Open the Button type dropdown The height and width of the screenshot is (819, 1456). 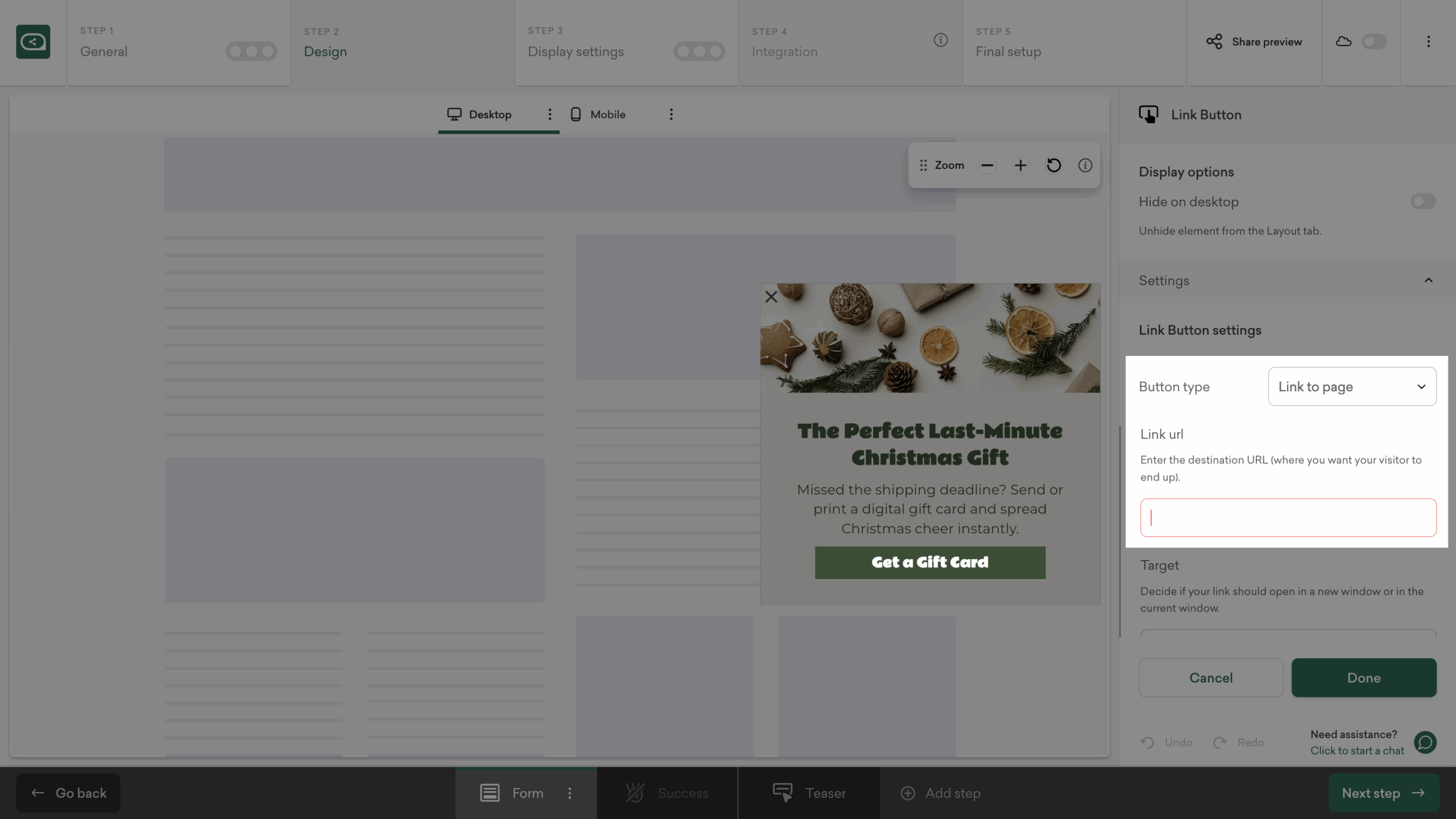pyautogui.click(x=1352, y=387)
